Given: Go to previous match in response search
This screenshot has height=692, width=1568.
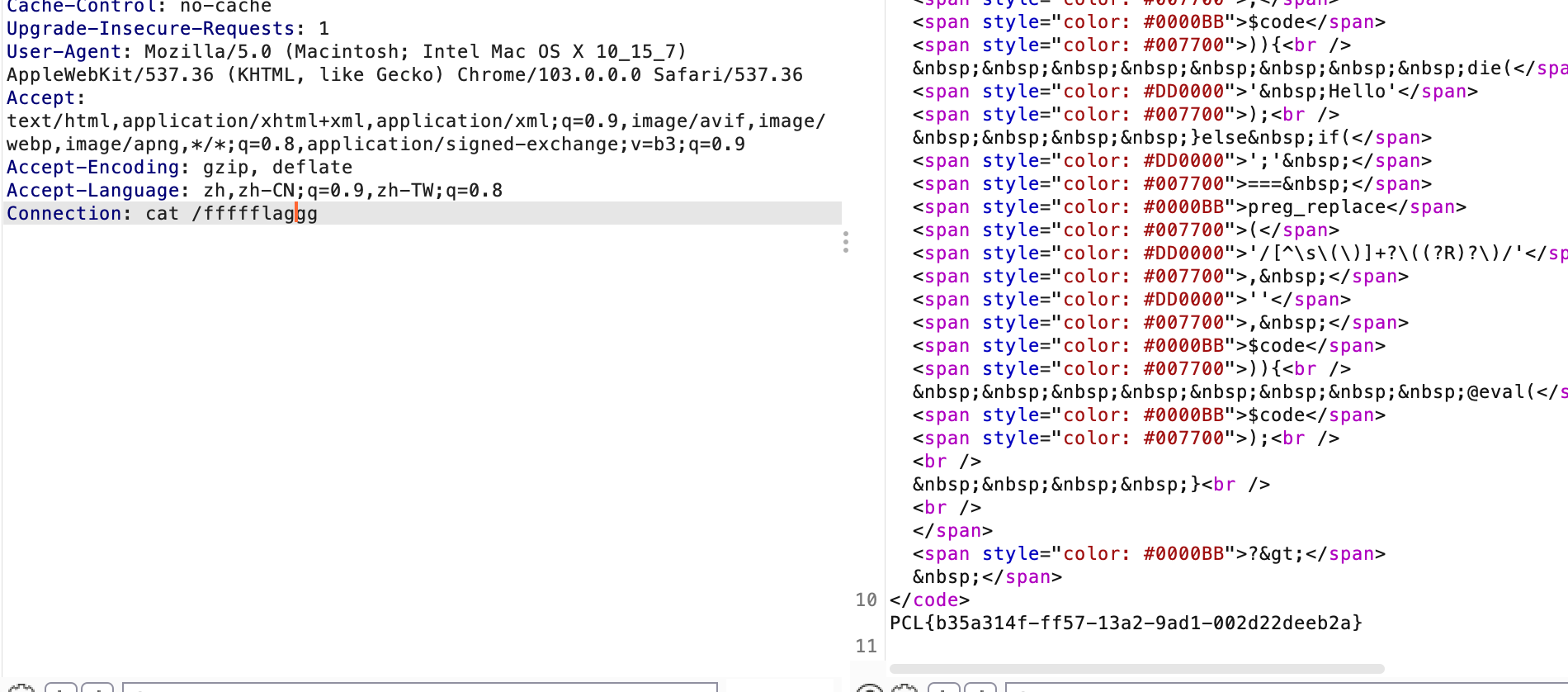Looking at the screenshot, I should (944, 689).
